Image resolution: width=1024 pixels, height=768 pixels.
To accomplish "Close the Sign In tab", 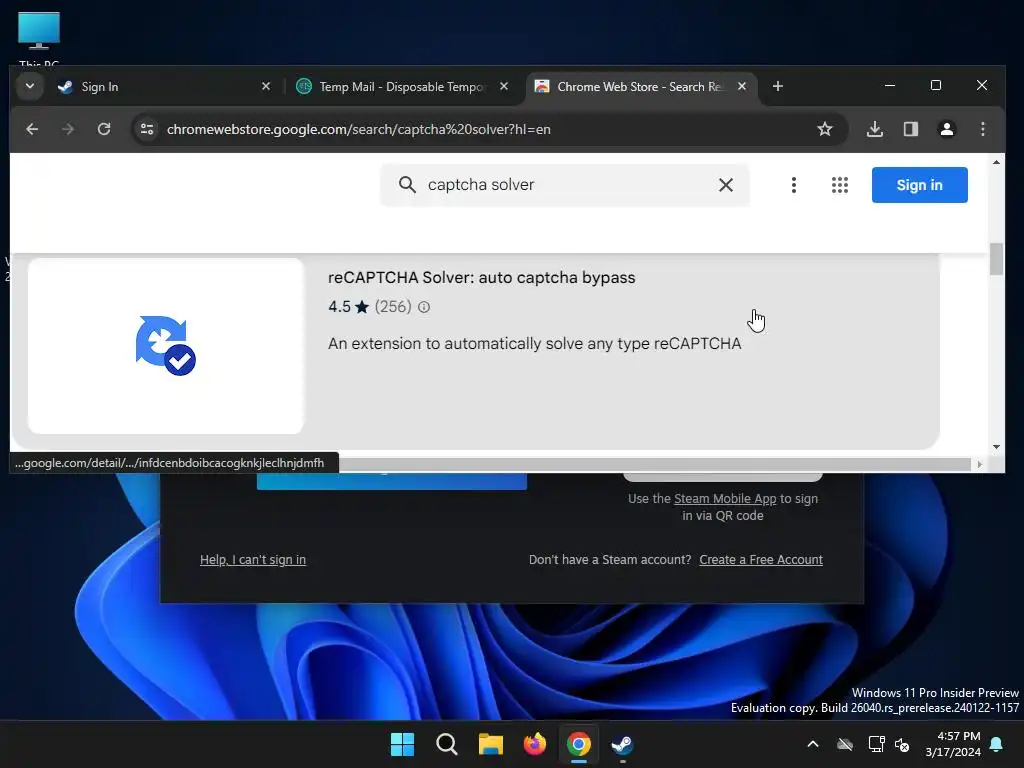I will click(x=266, y=86).
